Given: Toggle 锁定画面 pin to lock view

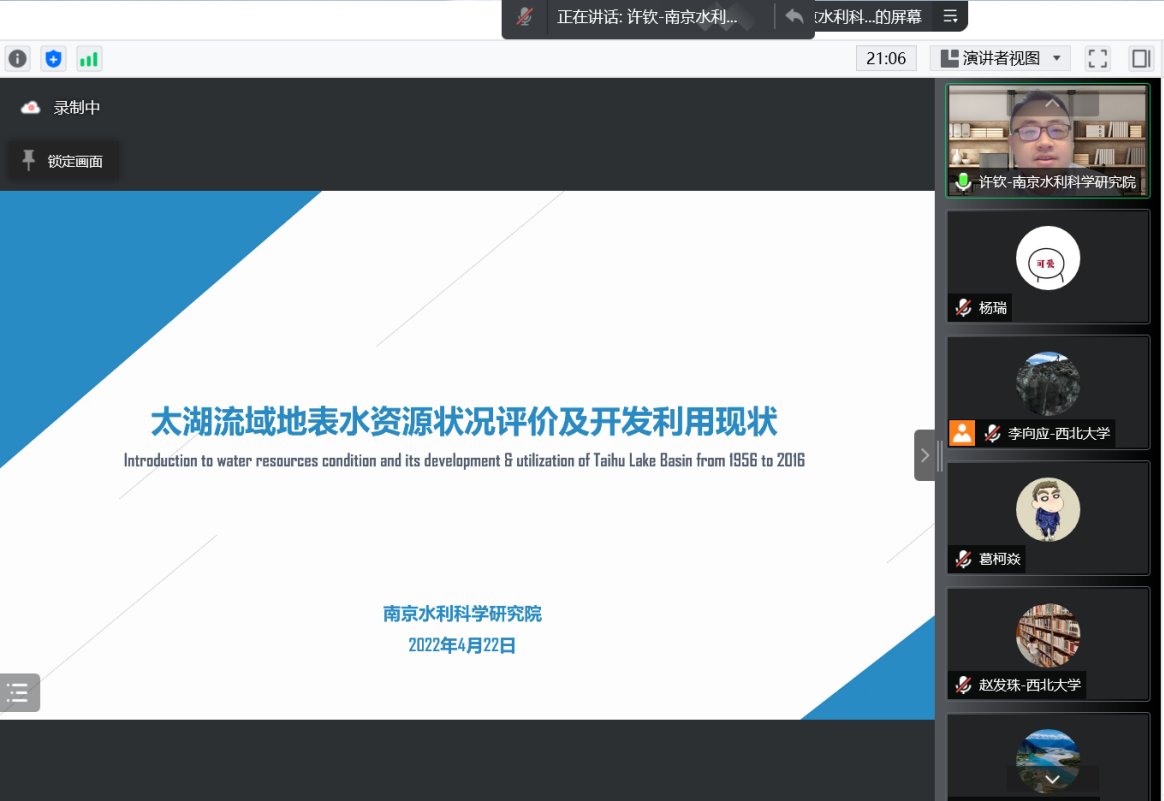Looking at the screenshot, I should (x=63, y=161).
